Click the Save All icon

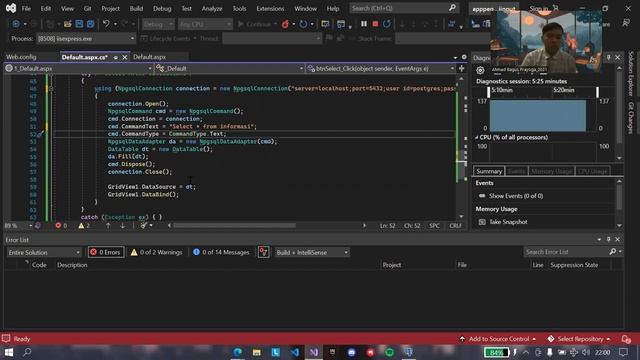click(90, 24)
